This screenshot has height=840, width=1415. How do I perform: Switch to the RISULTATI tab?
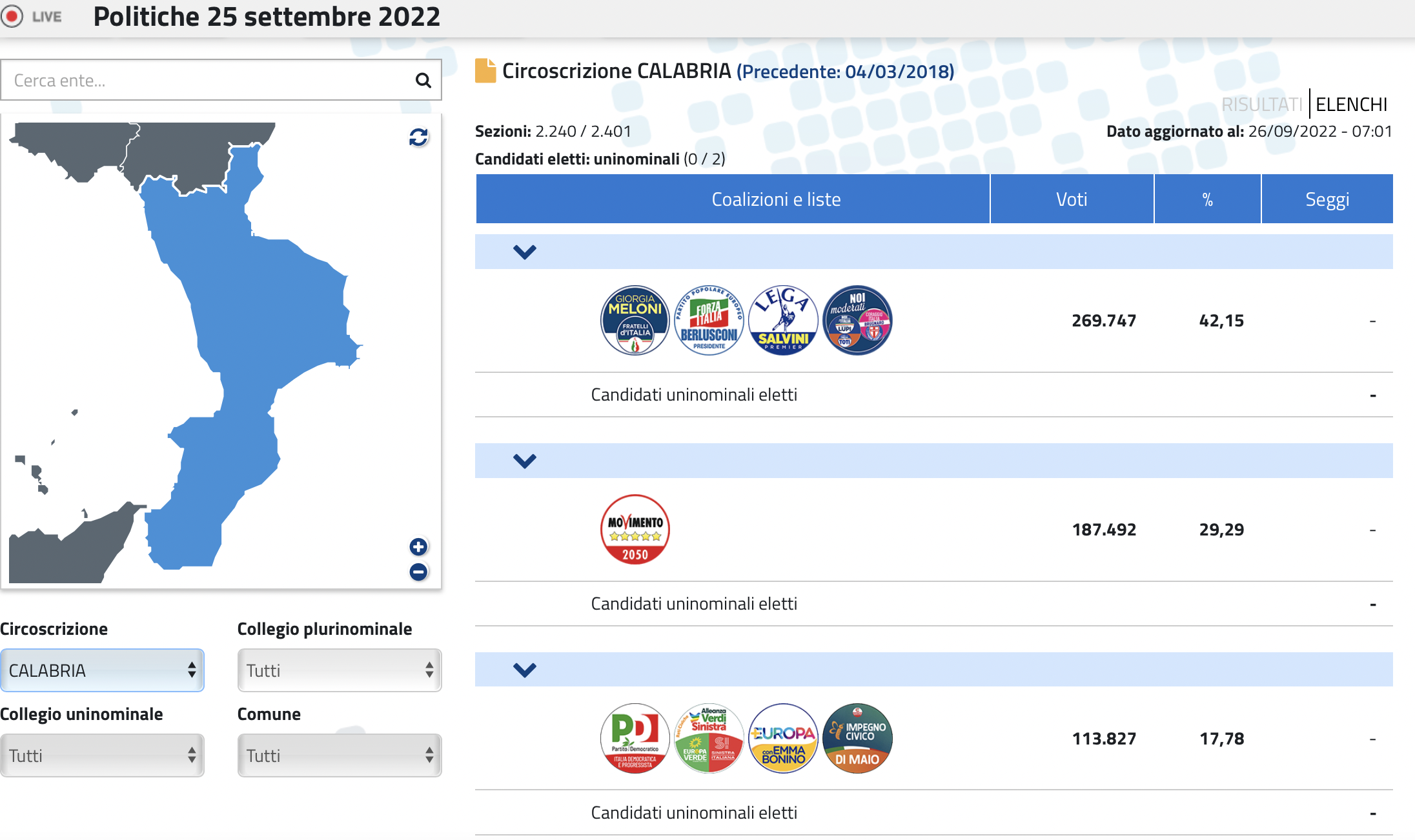pos(1262,105)
